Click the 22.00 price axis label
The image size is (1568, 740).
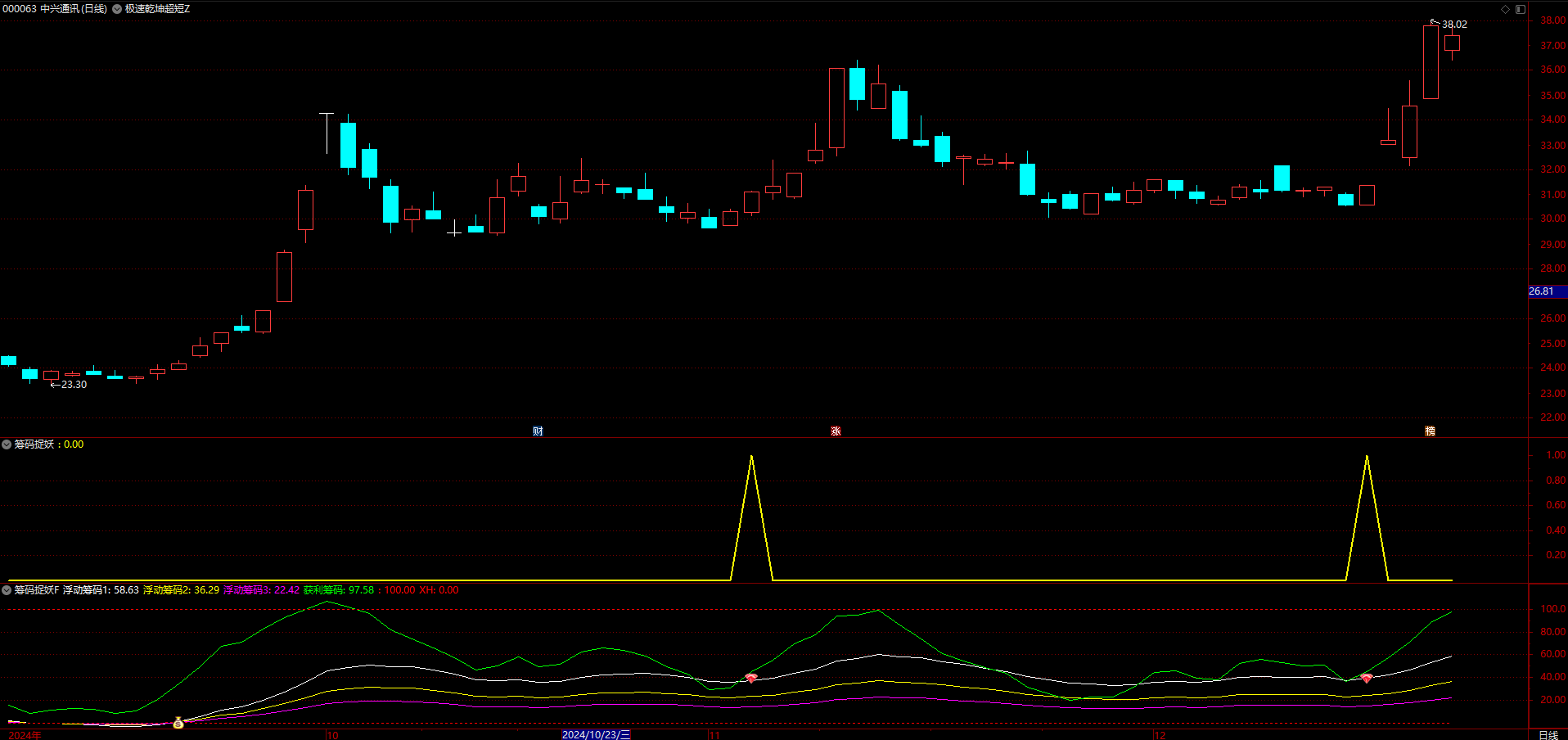[x=1552, y=417]
